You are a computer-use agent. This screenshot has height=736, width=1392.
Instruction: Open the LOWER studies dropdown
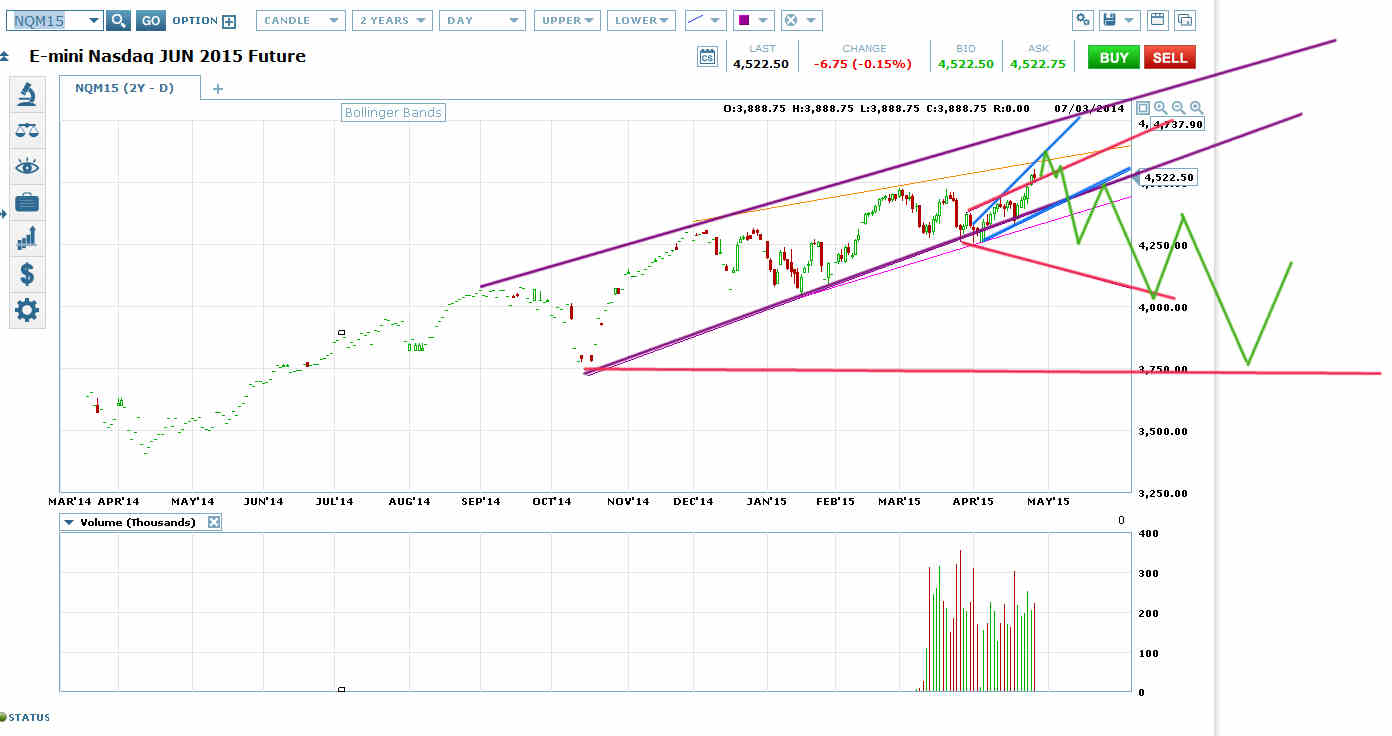pyautogui.click(x=641, y=20)
